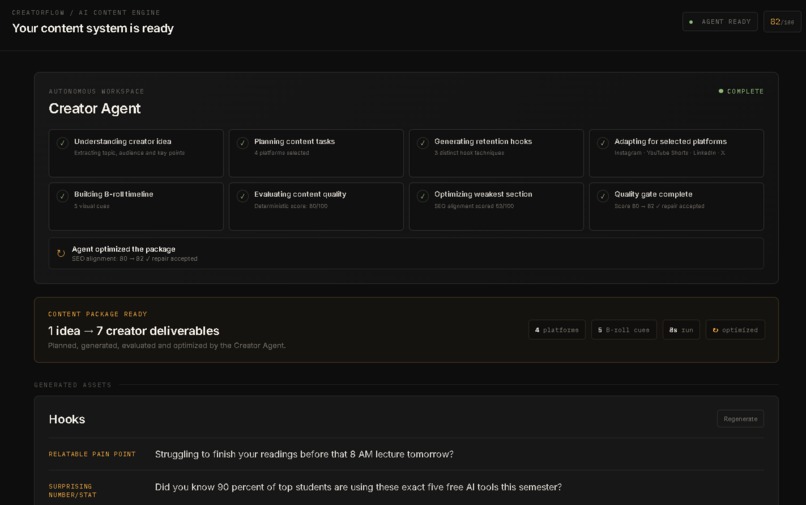The height and width of the screenshot is (505, 806).
Task: Click checkmark icon for Optimizing weakest section
Action: pyautogui.click(x=423, y=196)
